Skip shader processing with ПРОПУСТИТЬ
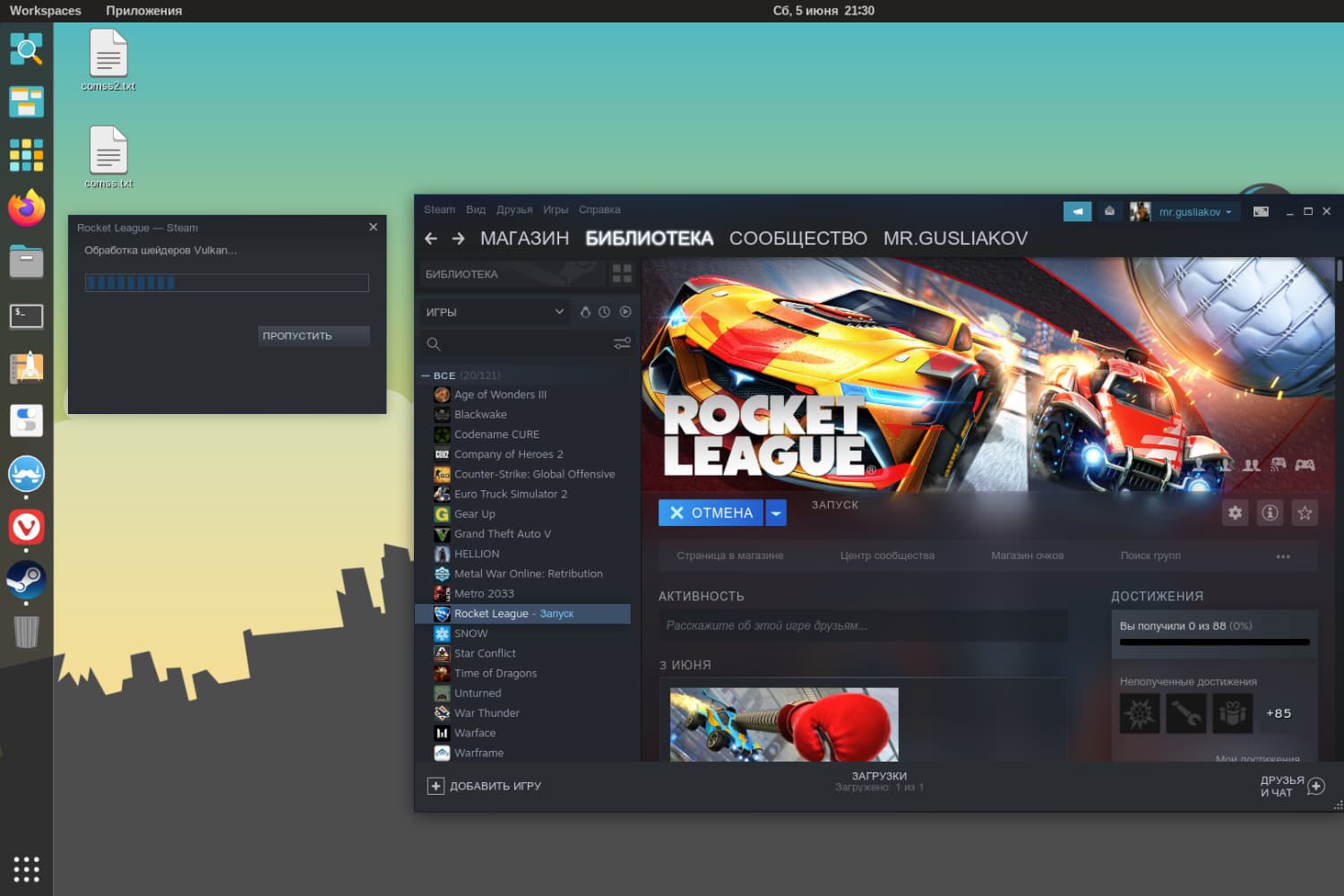The image size is (1344, 896). [x=314, y=336]
